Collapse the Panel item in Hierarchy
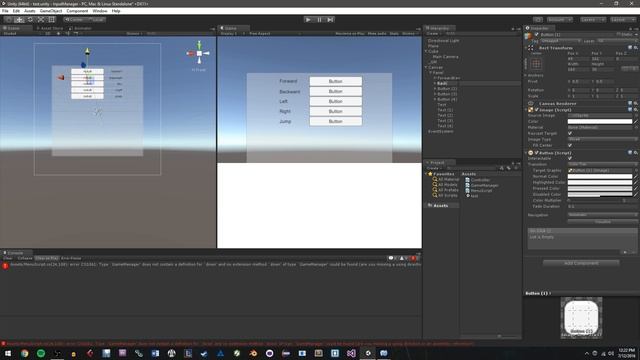 click(430, 73)
